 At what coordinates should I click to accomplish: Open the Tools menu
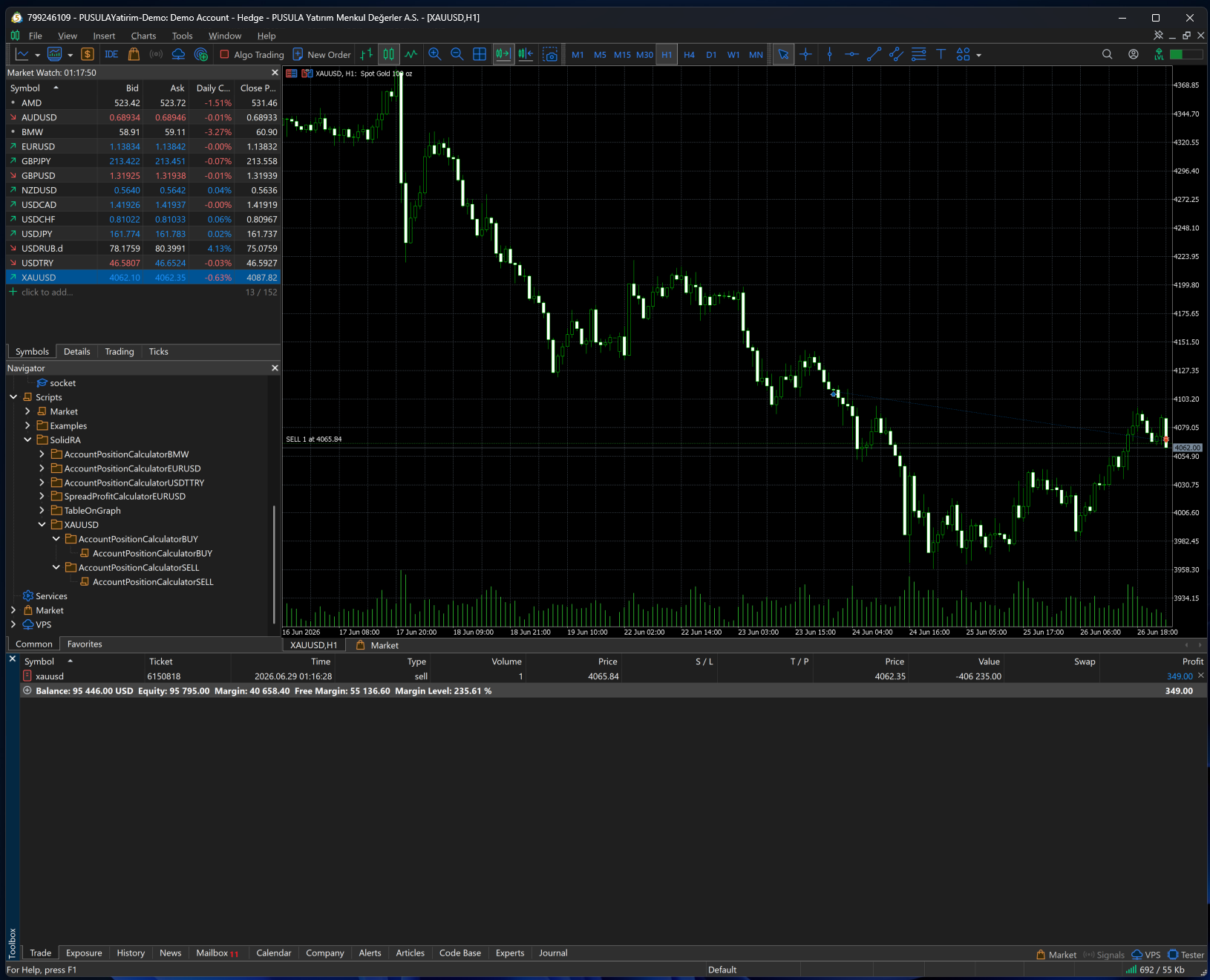(x=182, y=36)
